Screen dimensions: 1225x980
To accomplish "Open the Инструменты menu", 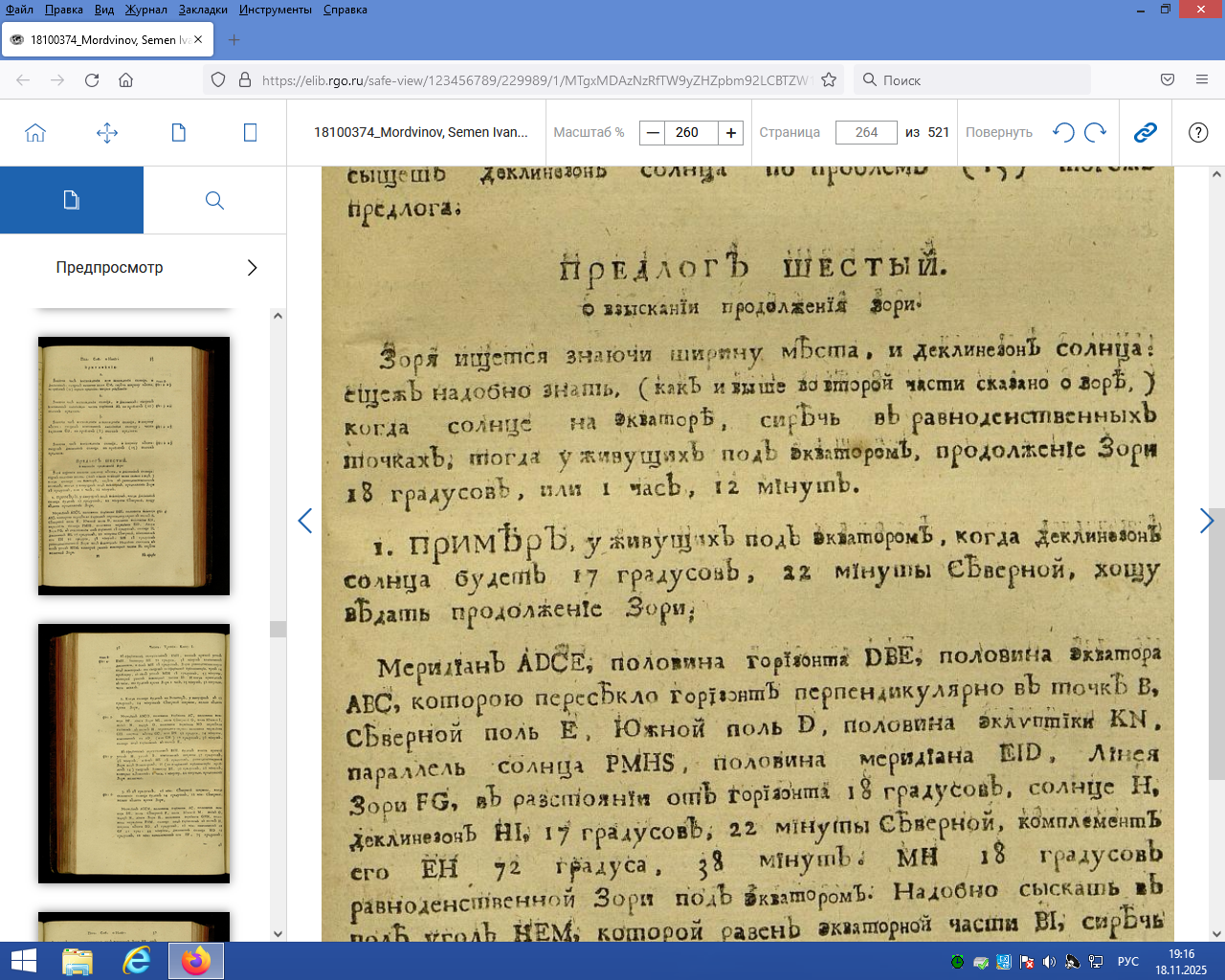I will [276, 10].
